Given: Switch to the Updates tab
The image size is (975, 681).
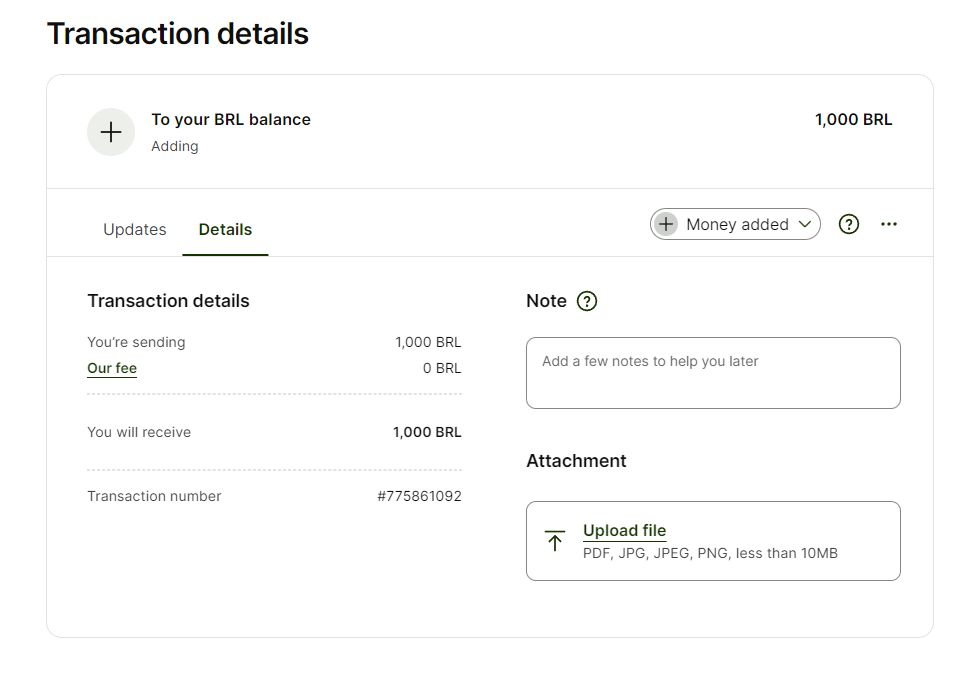Looking at the screenshot, I should 135,229.
